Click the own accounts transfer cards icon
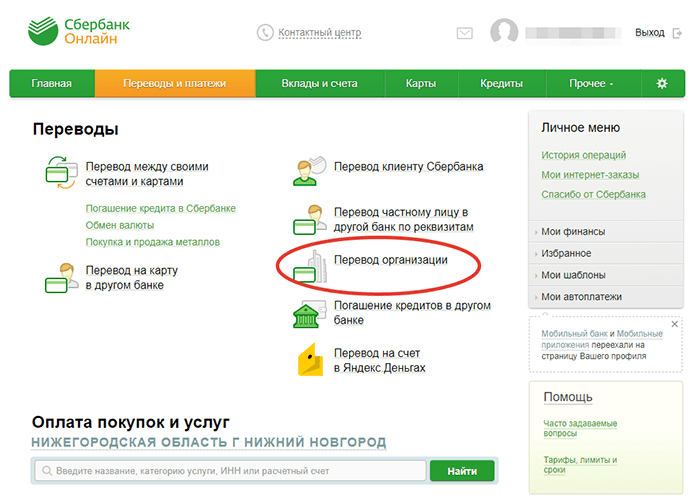This screenshot has width=700, height=500. coord(62,173)
